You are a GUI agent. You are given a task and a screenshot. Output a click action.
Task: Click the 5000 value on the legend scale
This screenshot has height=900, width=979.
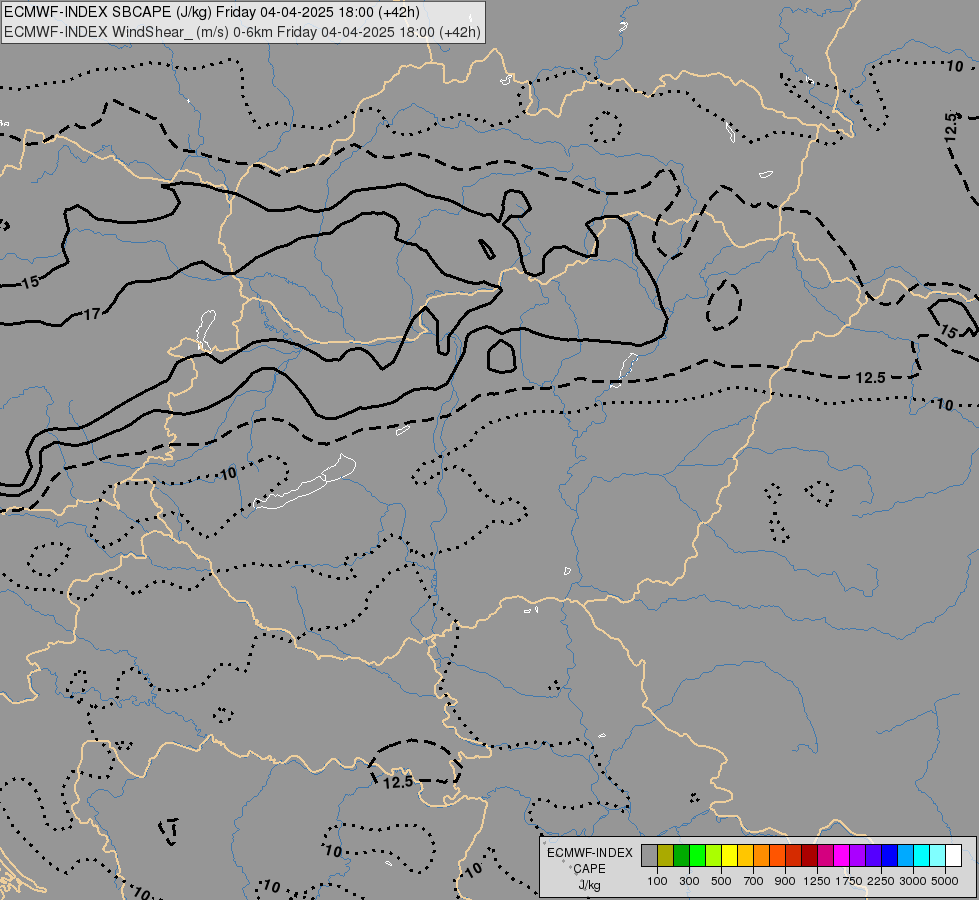(945, 881)
